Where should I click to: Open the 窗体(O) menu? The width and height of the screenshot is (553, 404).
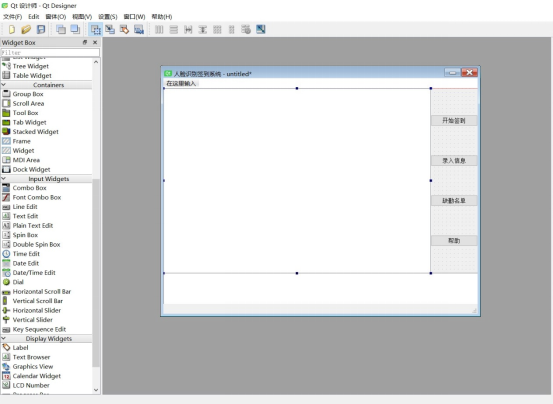pyautogui.click(x=56, y=17)
